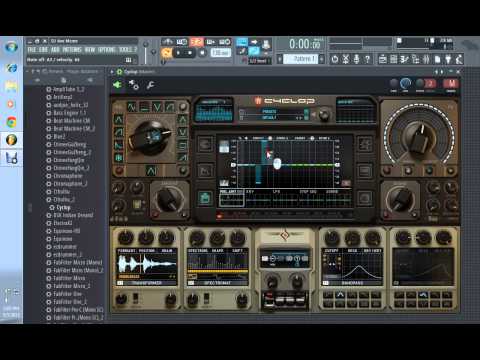This screenshot has width=480, height=360.
Task: Open Internet Explorer from the taskbar
Action: point(11,68)
